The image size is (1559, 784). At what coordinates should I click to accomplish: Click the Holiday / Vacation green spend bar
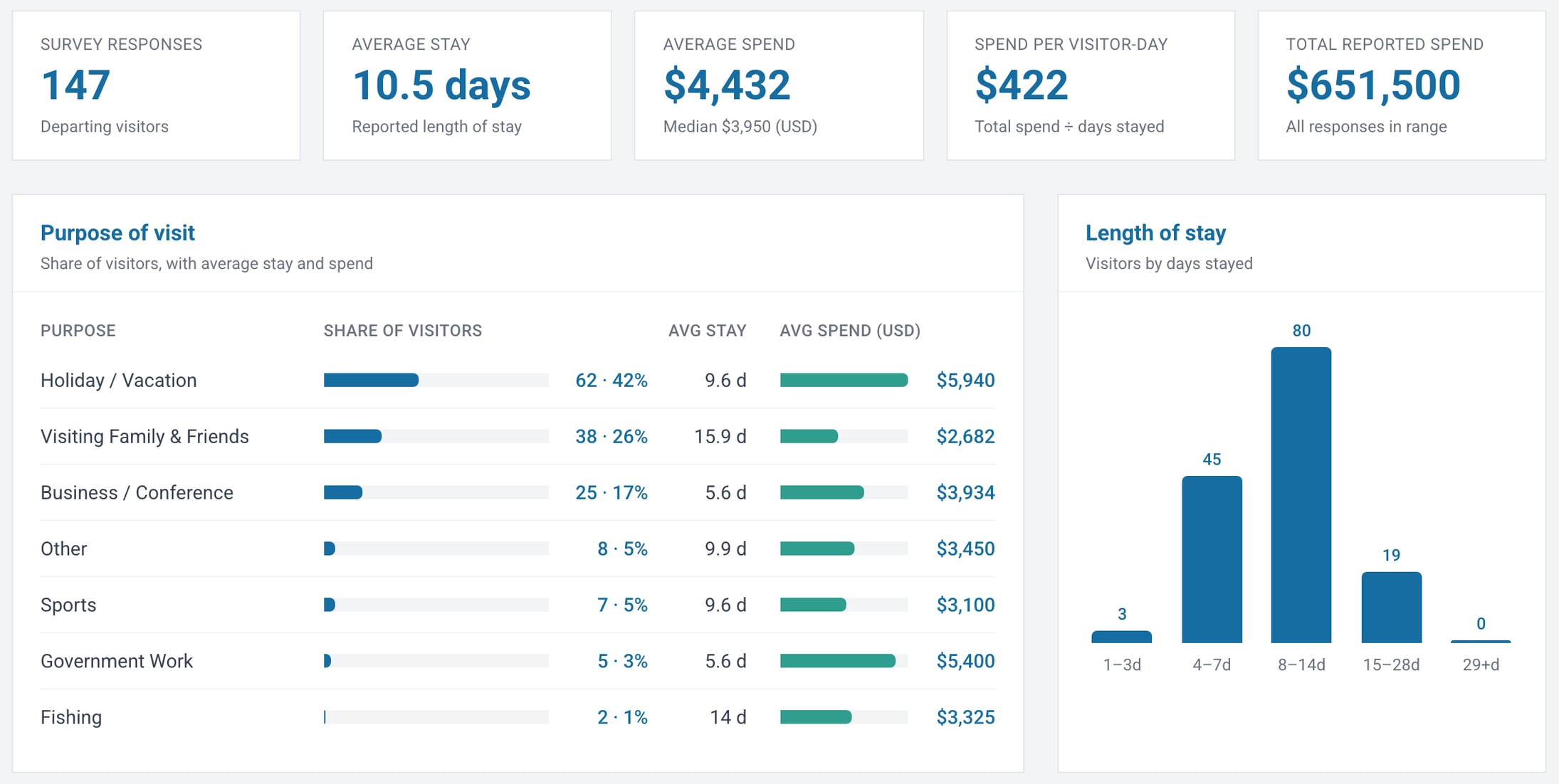[844, 381]
